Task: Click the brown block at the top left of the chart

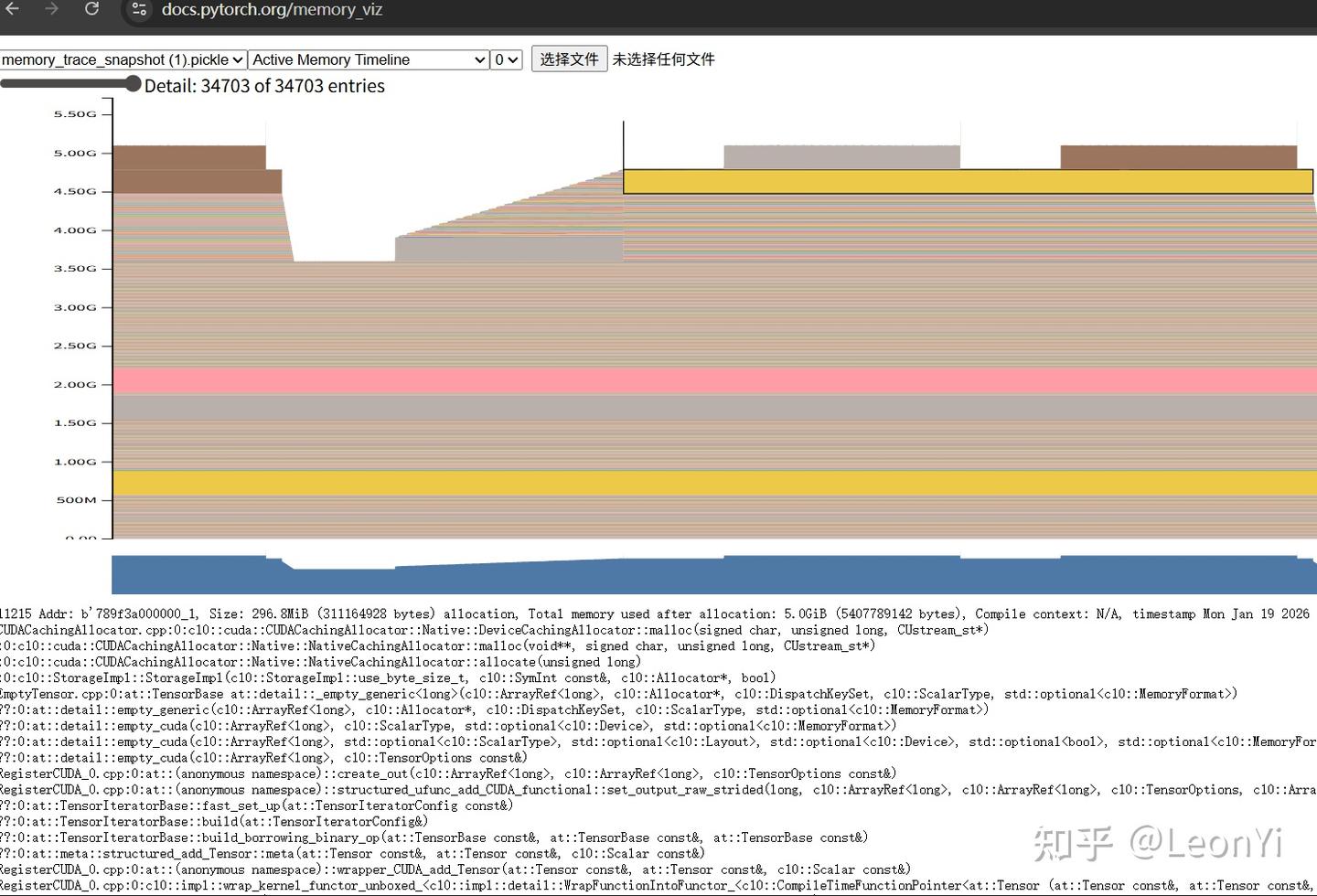Action: (189, 157)
